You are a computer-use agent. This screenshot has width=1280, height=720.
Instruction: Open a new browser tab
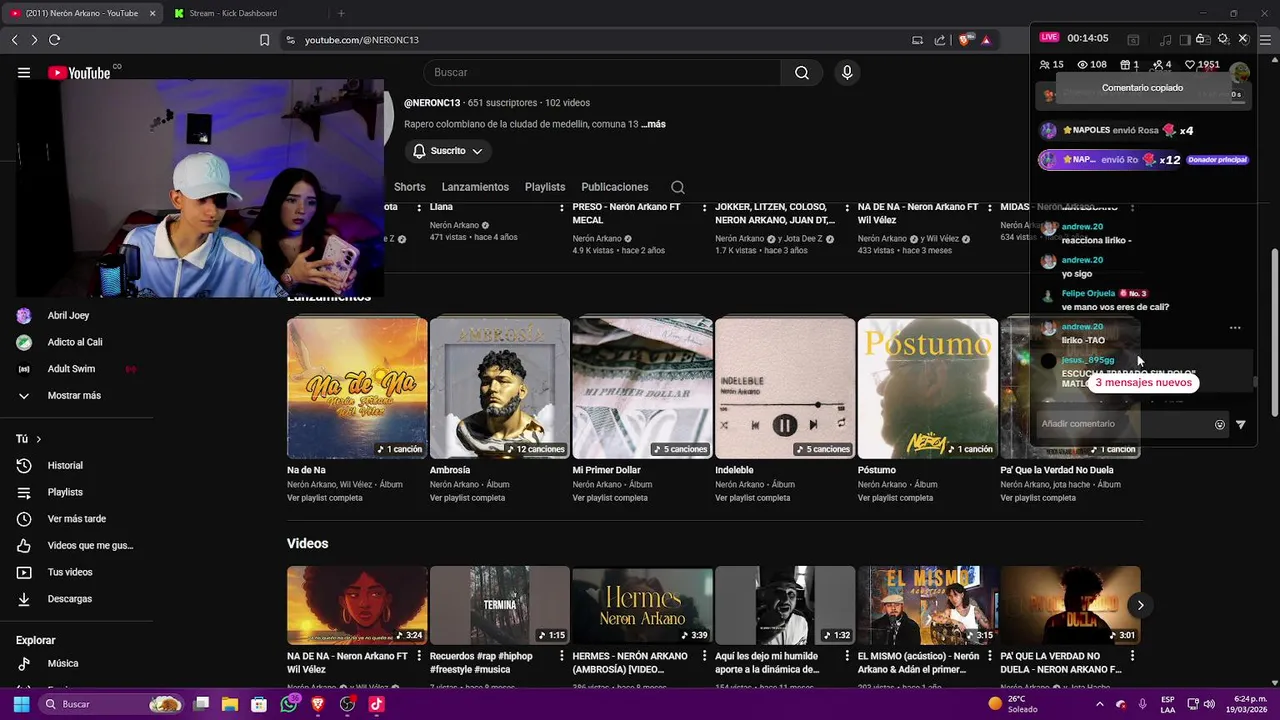click(x=341, y=13)
